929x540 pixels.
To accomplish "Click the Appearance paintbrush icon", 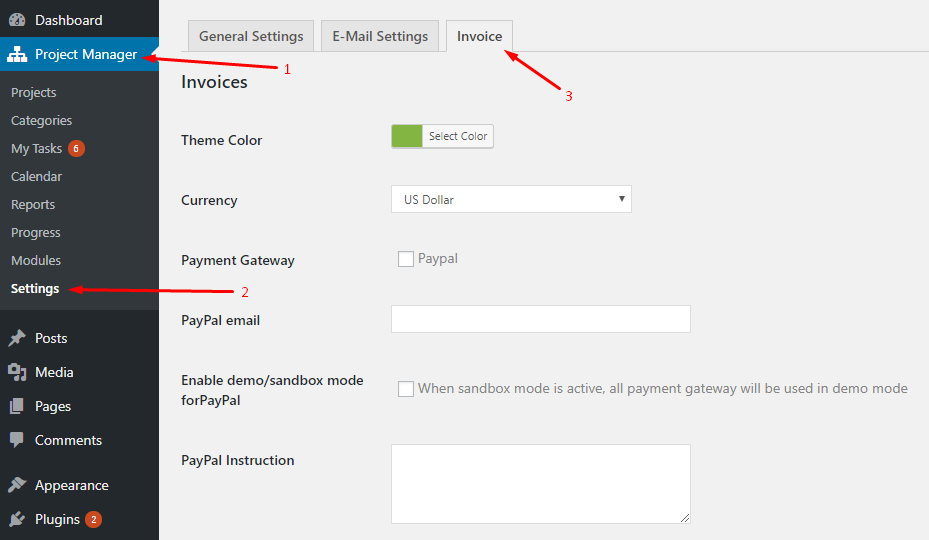I will [17, 485].
